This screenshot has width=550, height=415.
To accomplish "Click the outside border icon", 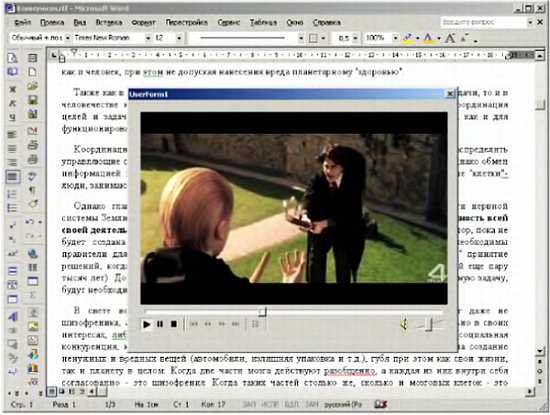I will [313, 38].
